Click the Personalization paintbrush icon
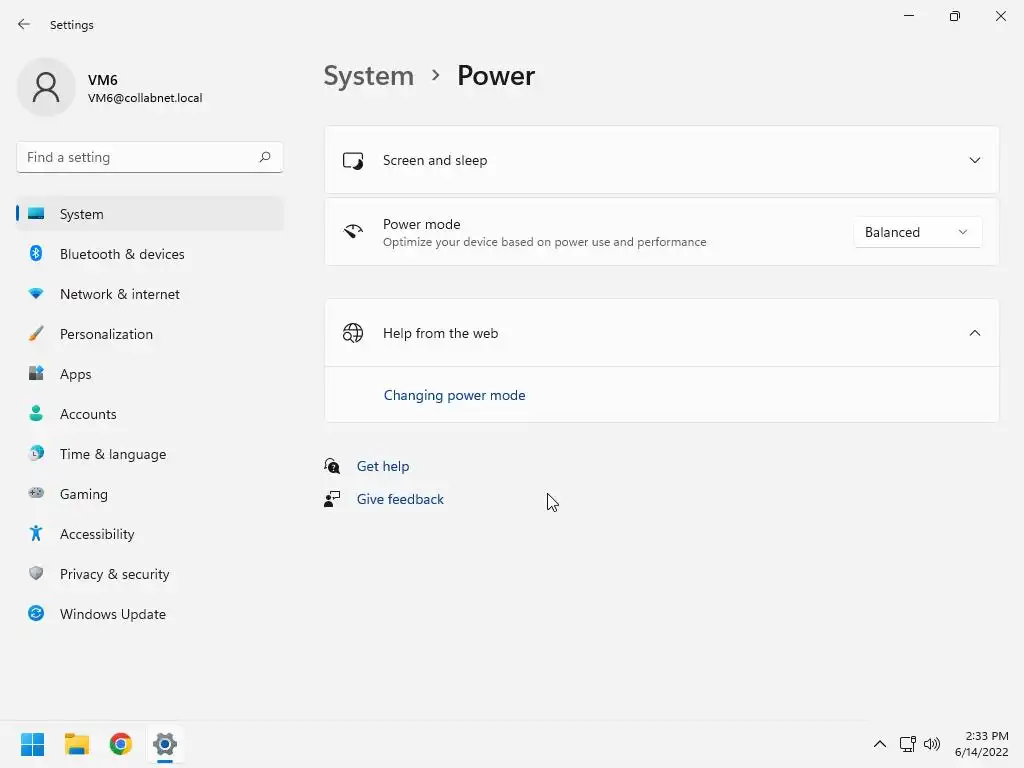The image size is (1024, 768). point(36,334)
